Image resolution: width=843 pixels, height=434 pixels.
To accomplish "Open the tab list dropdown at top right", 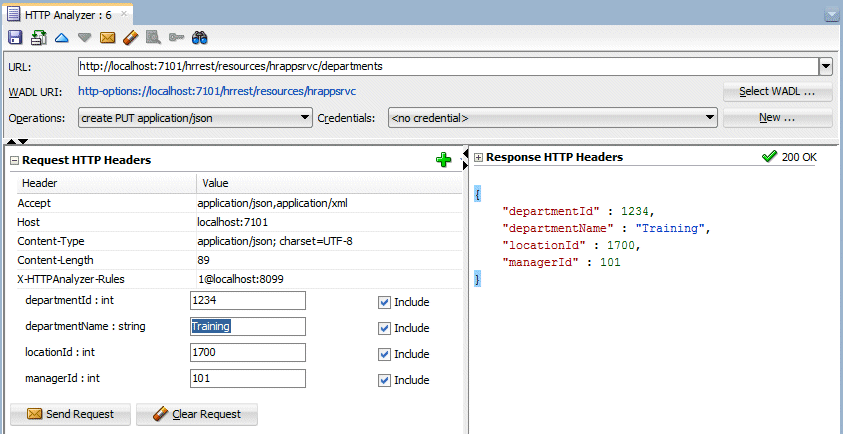I will pyautogui.click(x=831, y=17).
